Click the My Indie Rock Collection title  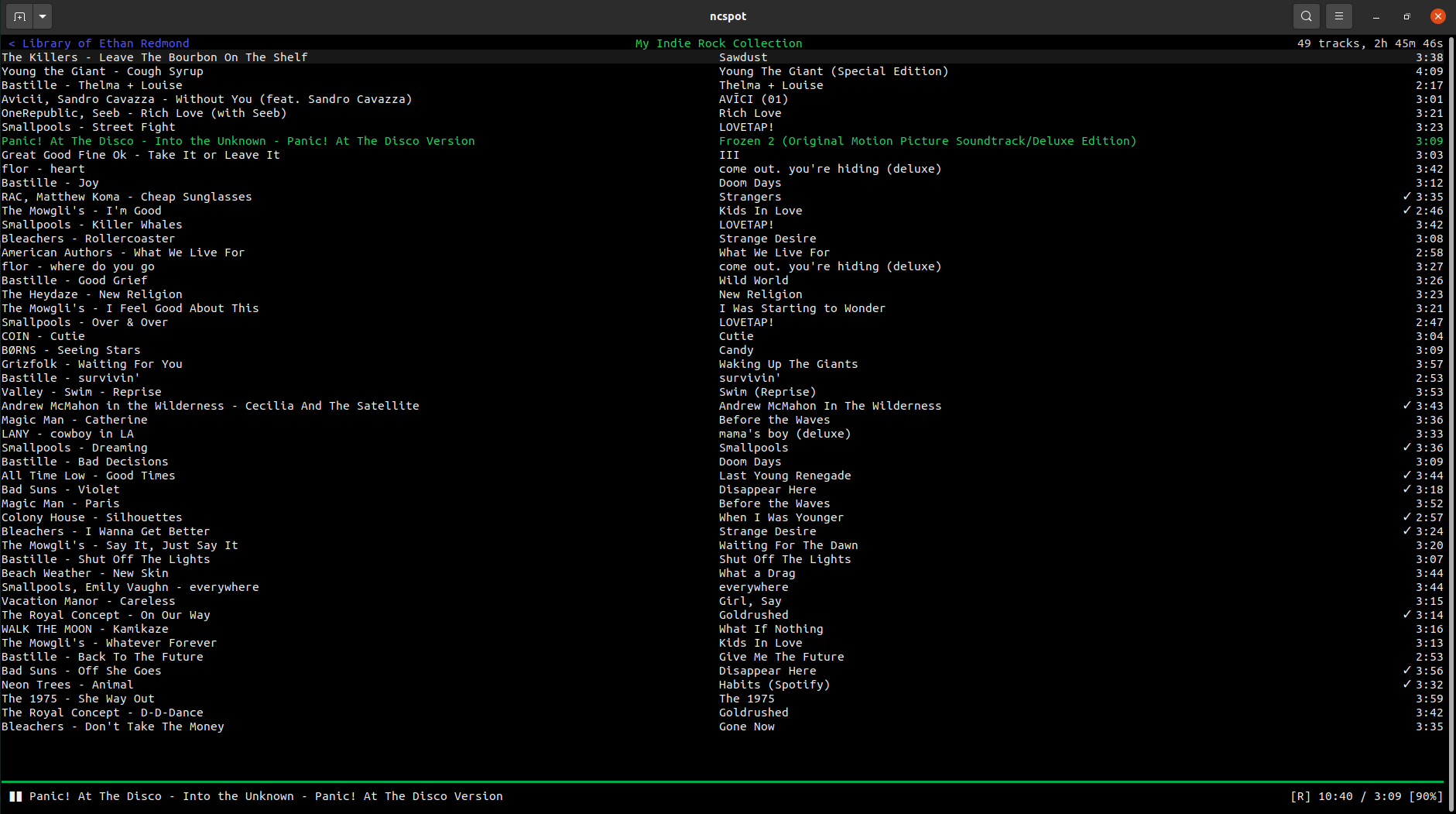click(718, 43)
